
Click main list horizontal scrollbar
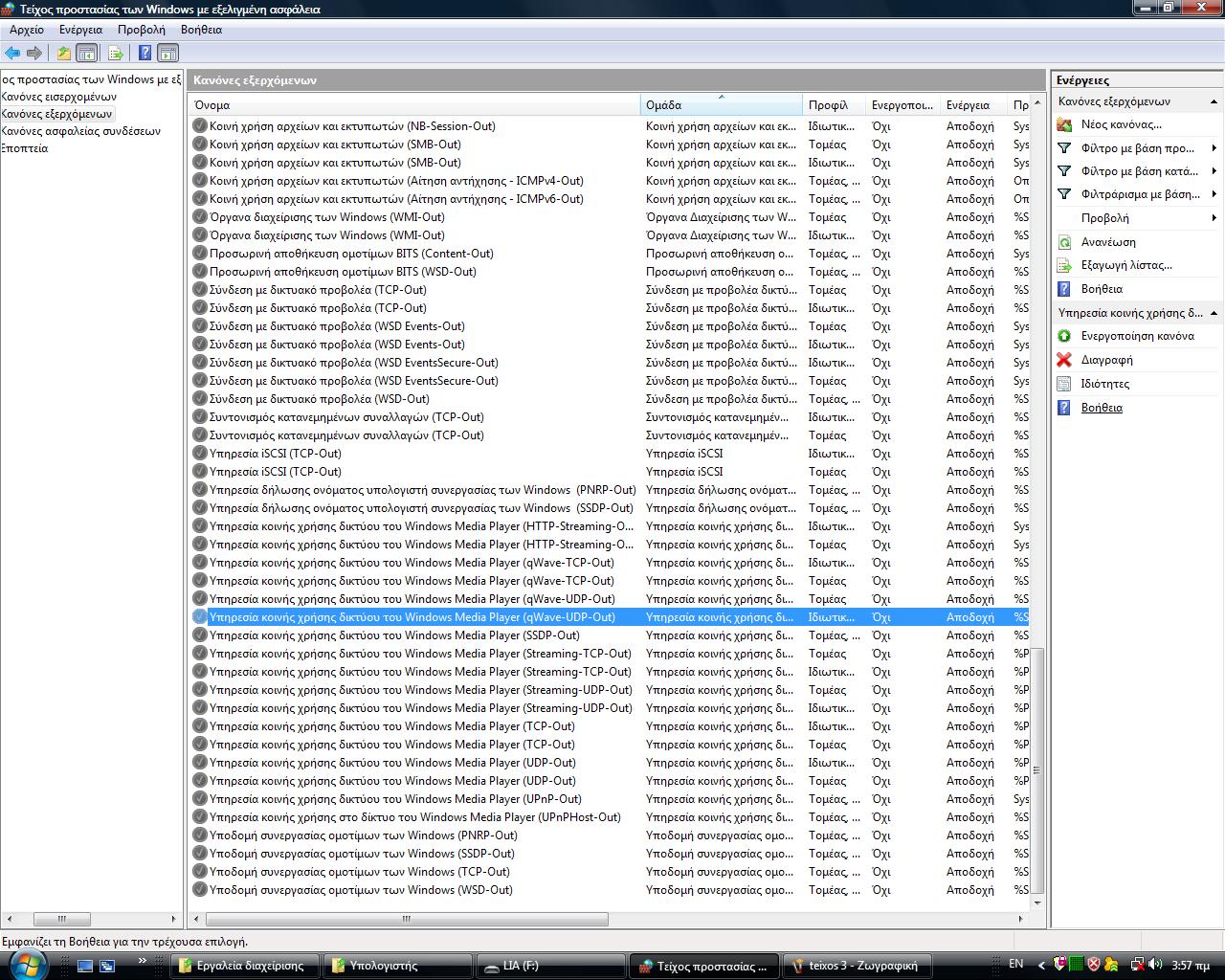click(406, 919)
